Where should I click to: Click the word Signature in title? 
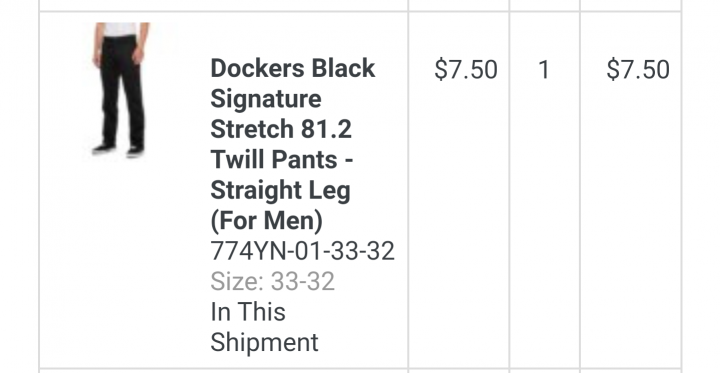click(265, 100)
